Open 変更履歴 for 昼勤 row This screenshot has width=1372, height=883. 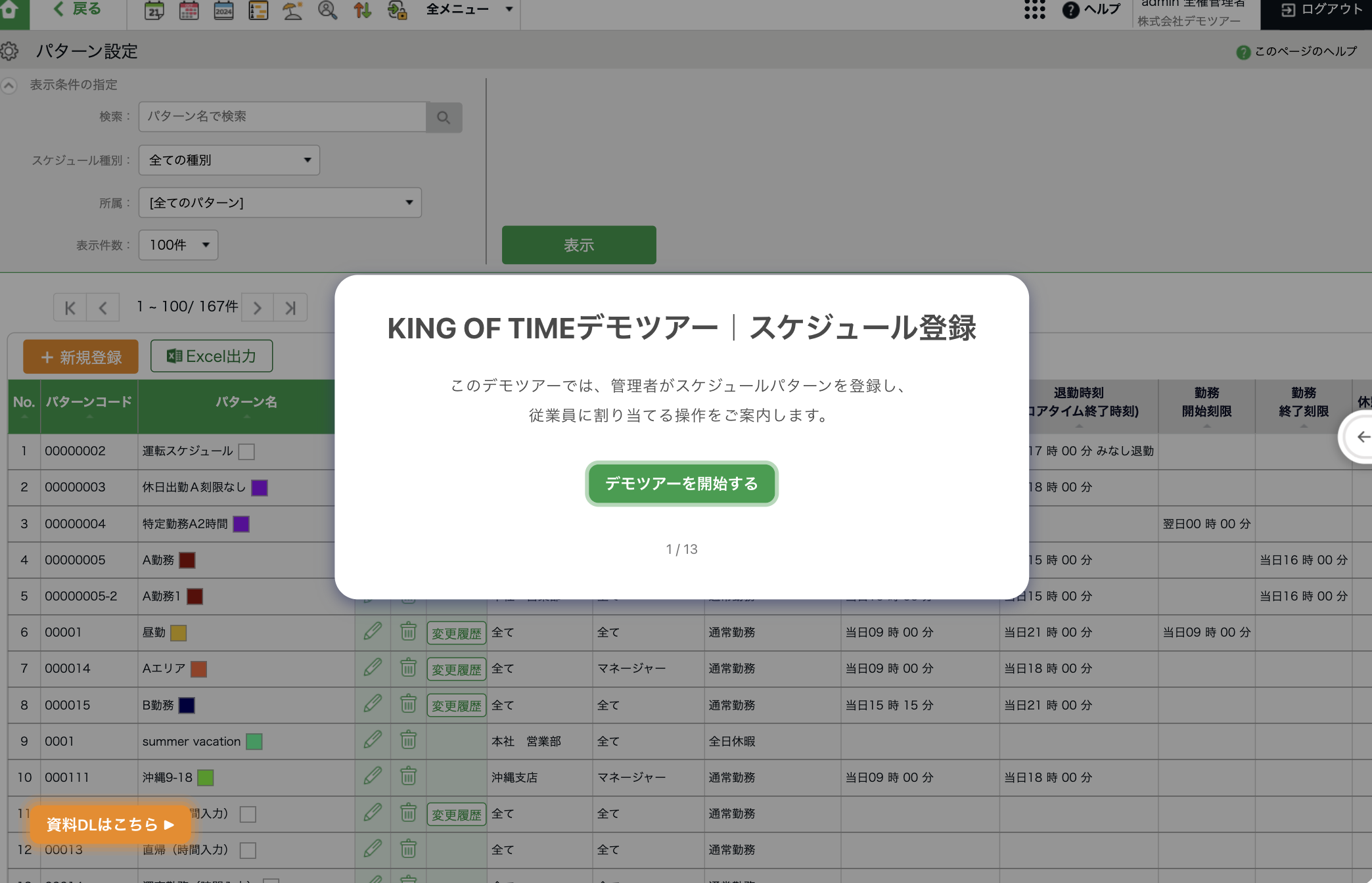pyautogui.click(x=457, y=633)
